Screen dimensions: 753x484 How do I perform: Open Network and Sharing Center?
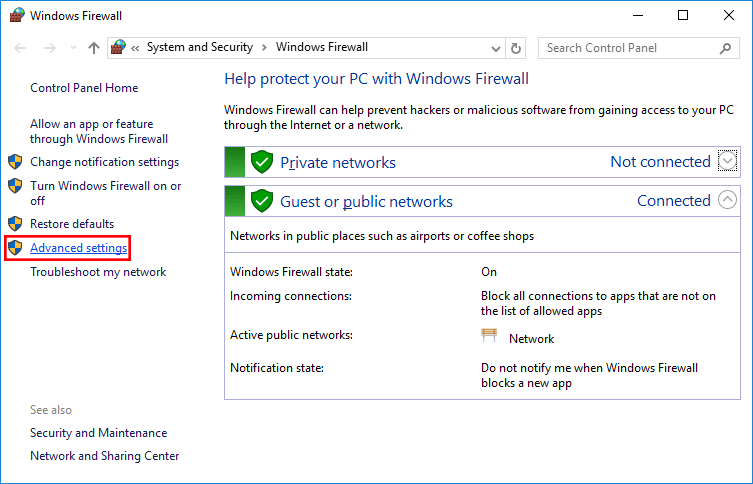[105, 456]
